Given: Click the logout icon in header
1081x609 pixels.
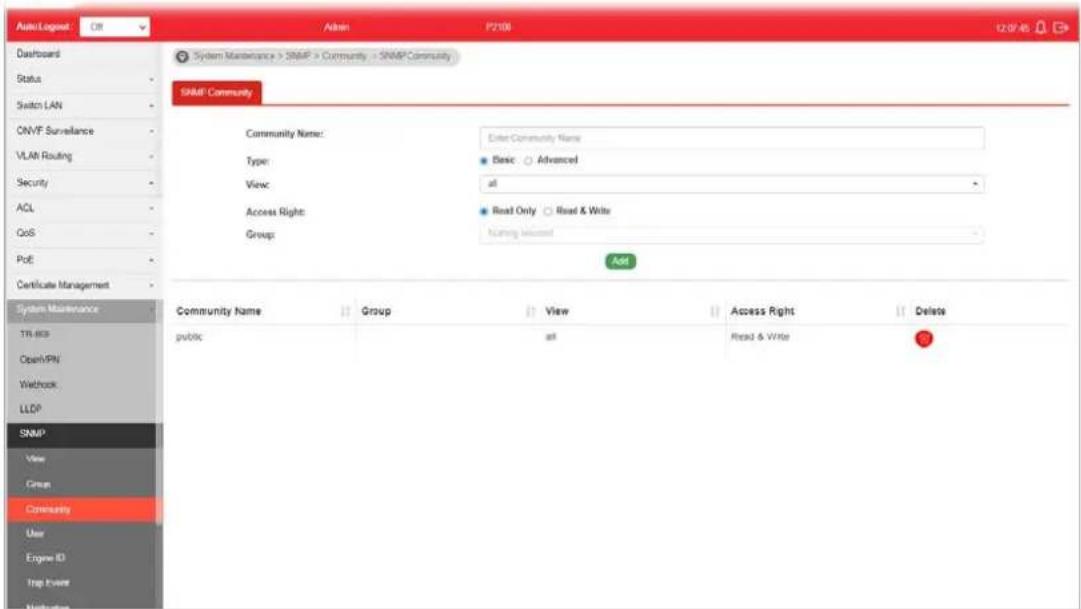Looking at the screenshot, I should (1061, 28).
